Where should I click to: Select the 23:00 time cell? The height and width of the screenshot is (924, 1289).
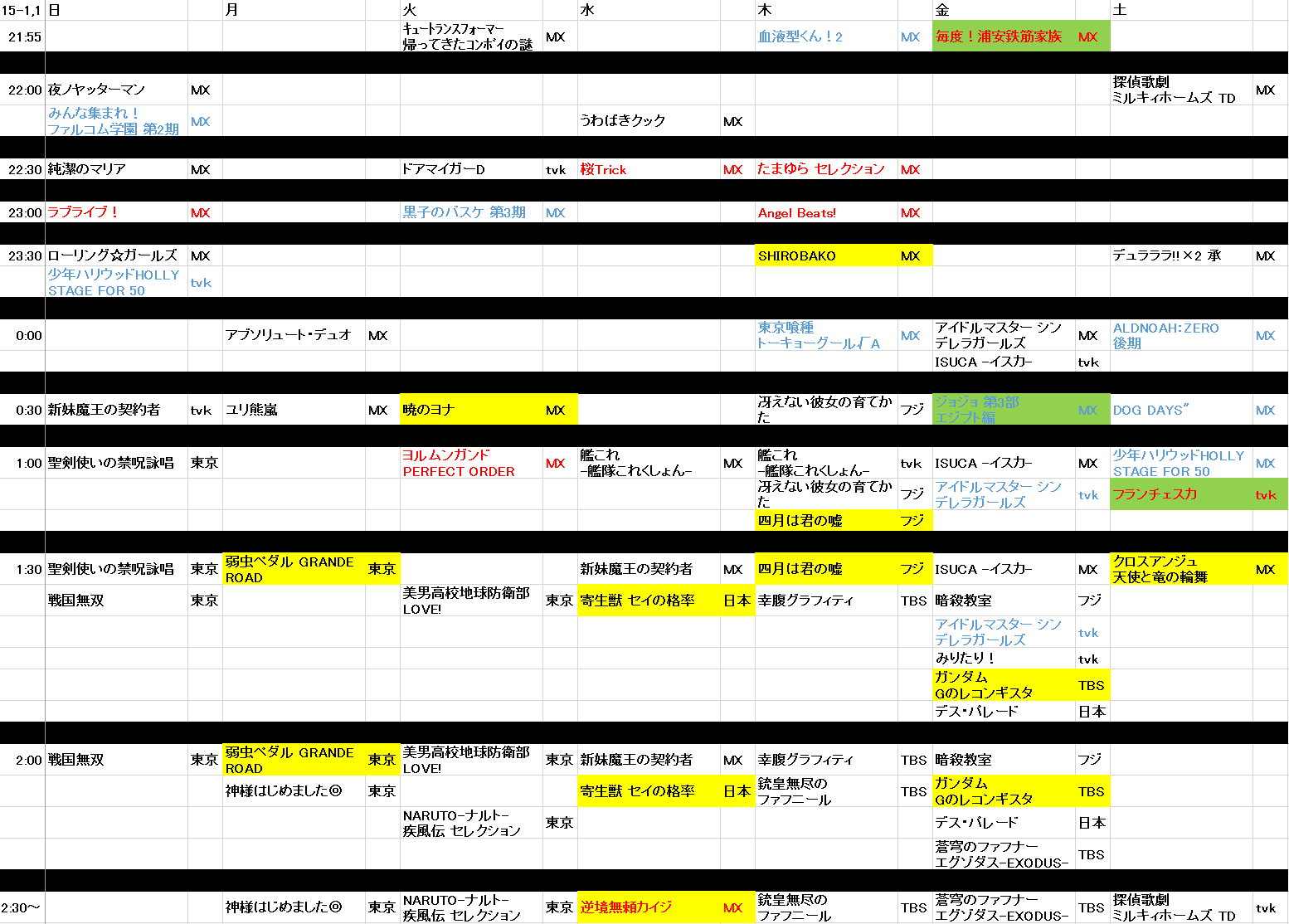(22, 212)
